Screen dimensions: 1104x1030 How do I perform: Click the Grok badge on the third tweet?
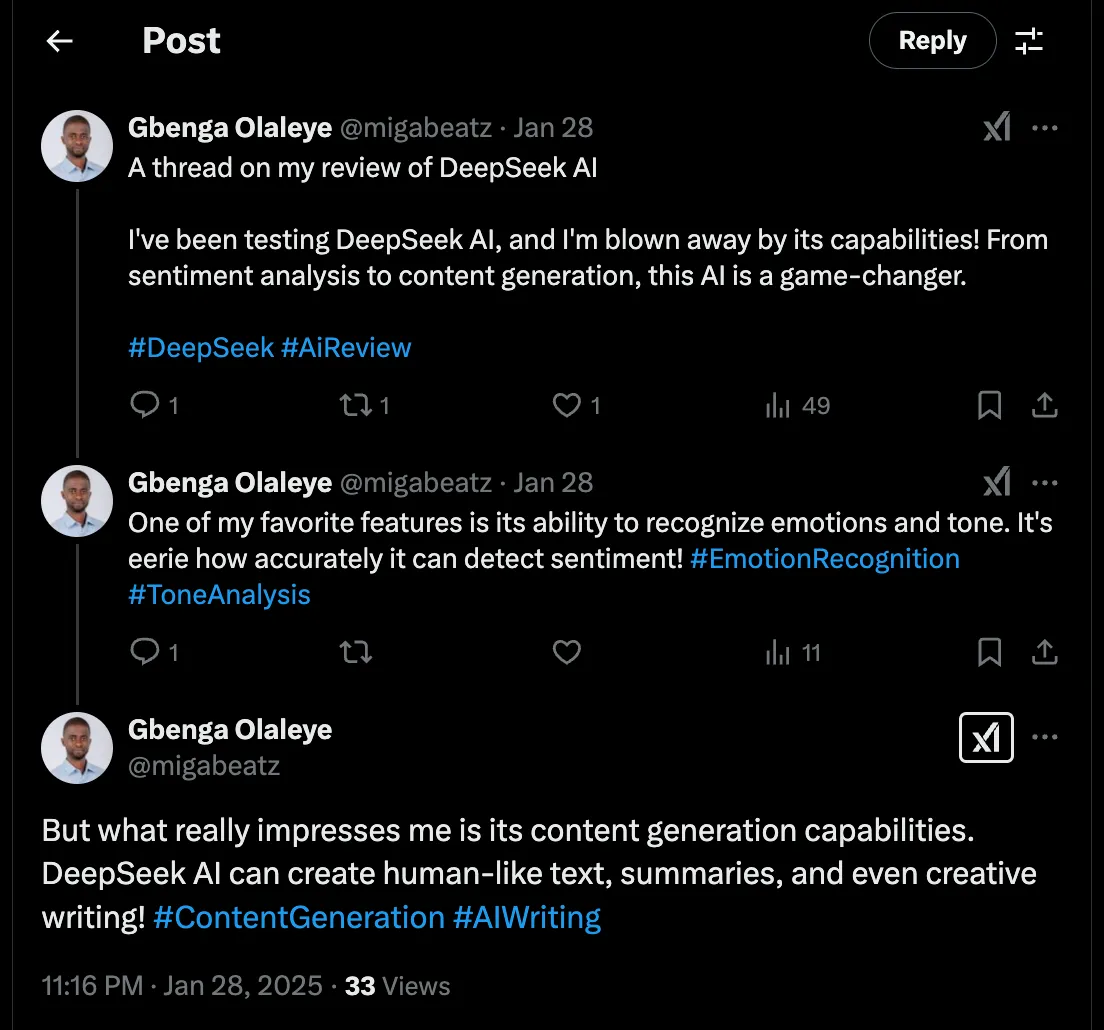(x=986, y=737)
